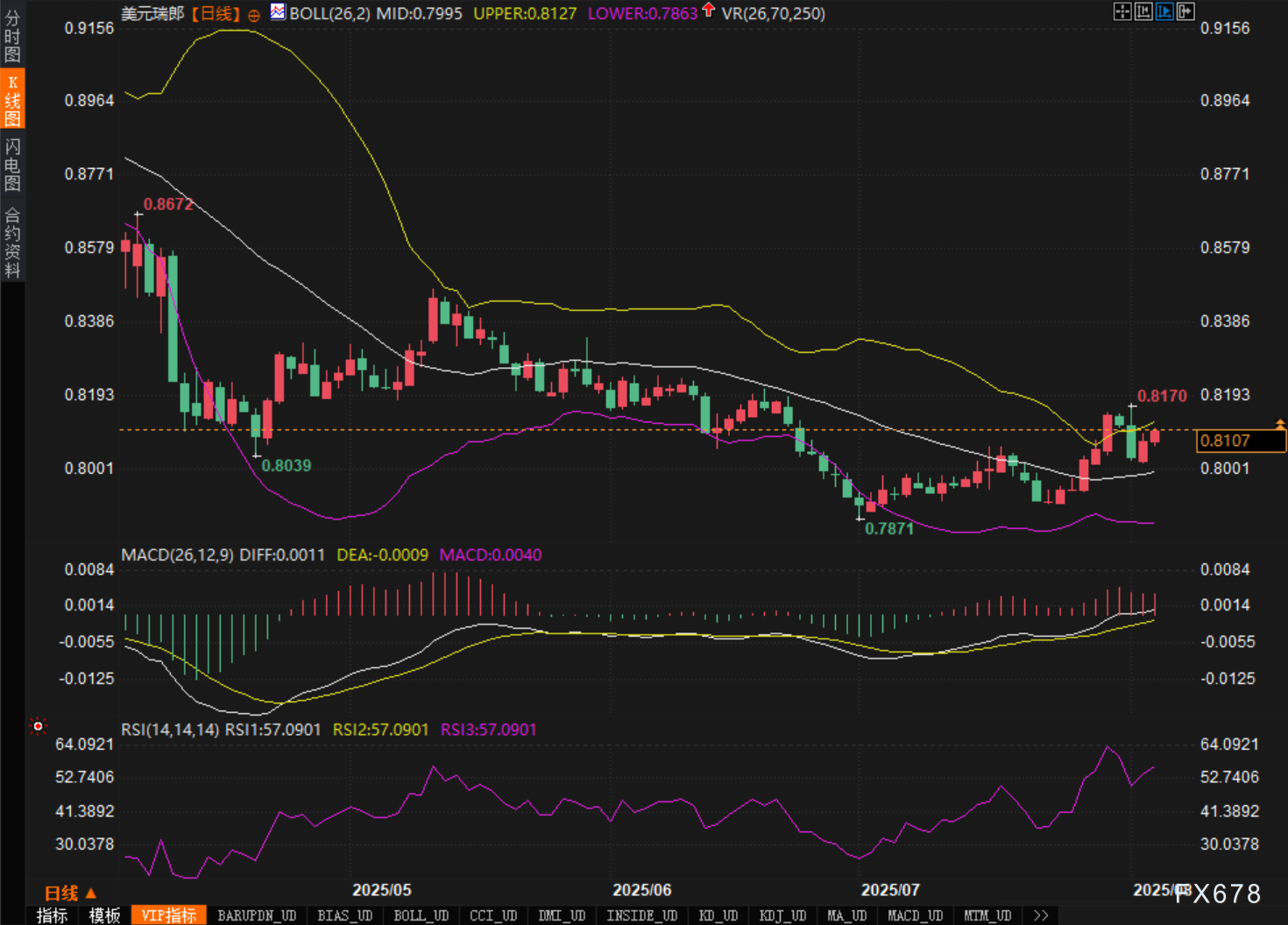Select the VIP指标 tab
1288x925 pixels.
[x=169, y=915]
